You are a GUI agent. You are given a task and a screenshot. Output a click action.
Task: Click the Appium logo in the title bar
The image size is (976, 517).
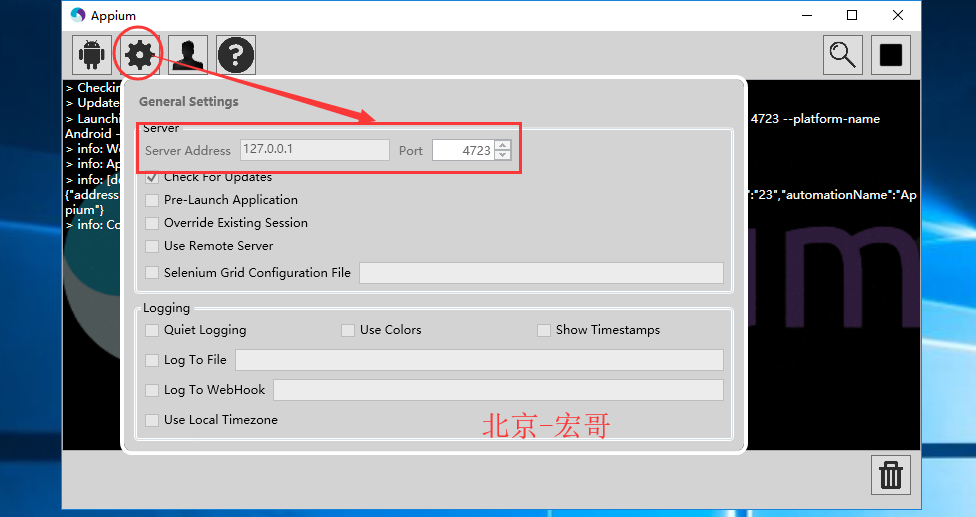[x=77, y=15]
